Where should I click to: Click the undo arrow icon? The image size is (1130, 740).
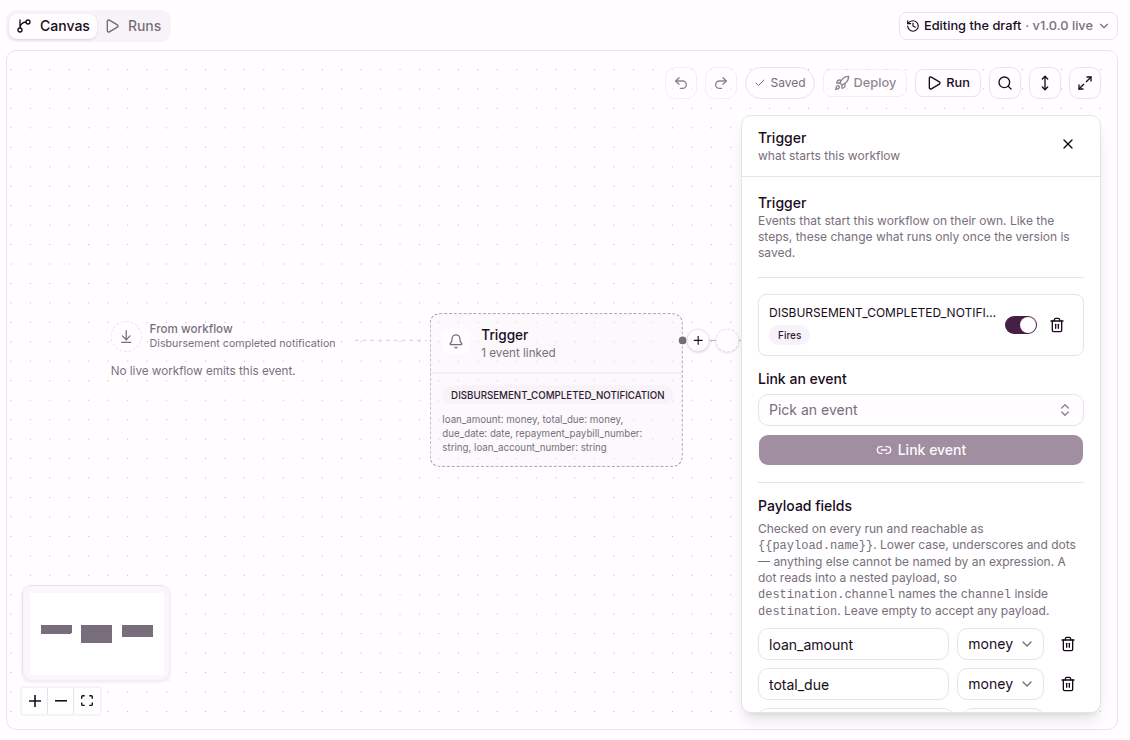681,83
